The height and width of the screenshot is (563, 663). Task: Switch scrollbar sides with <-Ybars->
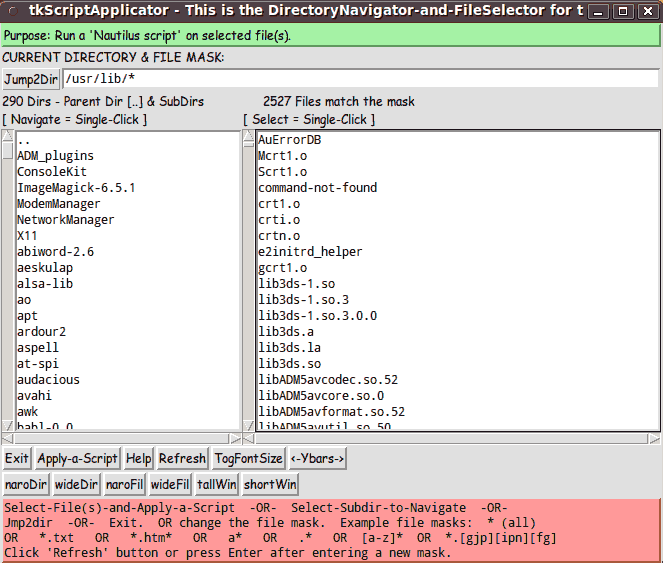coord(318,459)
